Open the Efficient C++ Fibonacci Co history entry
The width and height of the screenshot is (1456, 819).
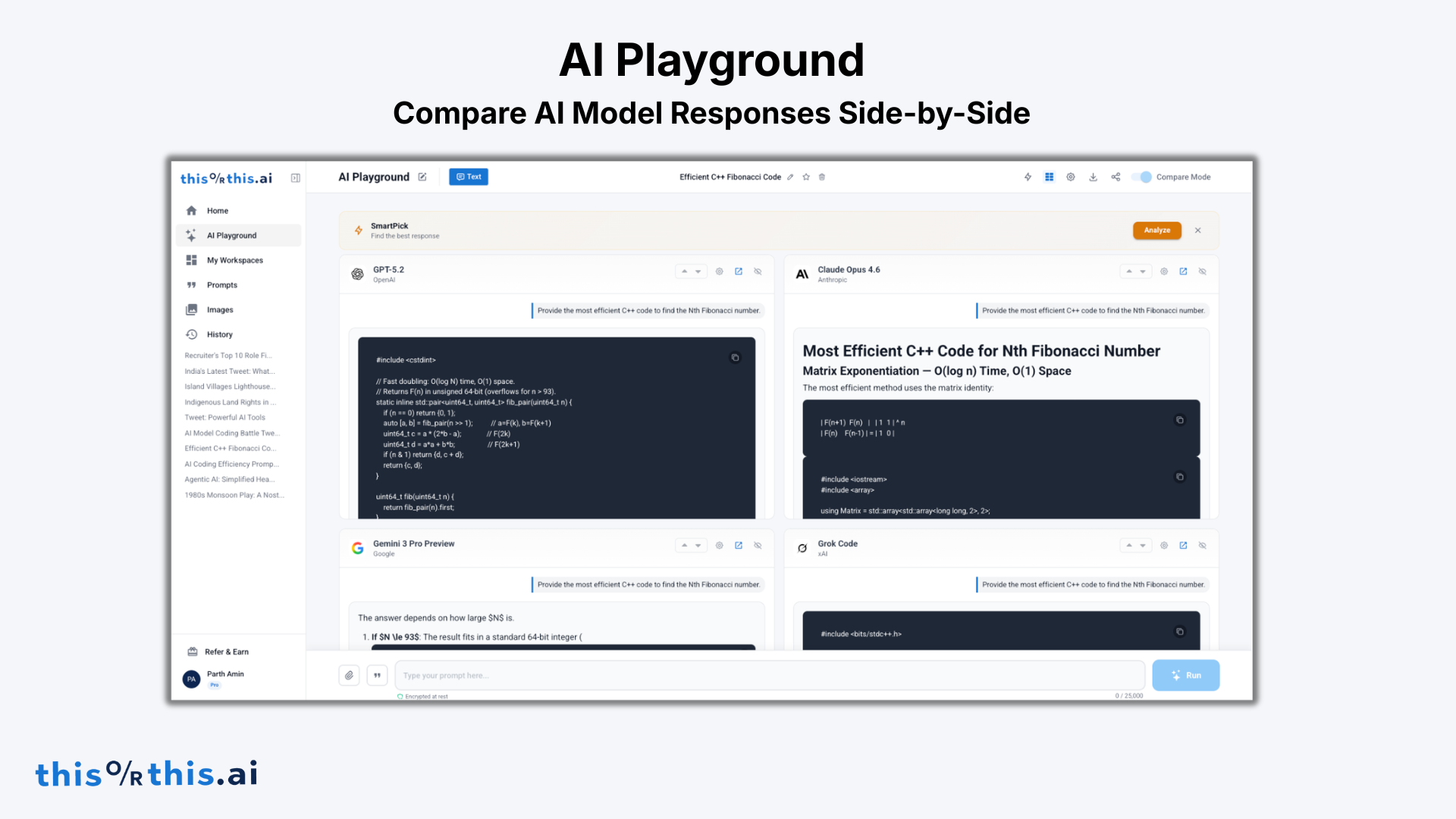click(x=231, y=448)
